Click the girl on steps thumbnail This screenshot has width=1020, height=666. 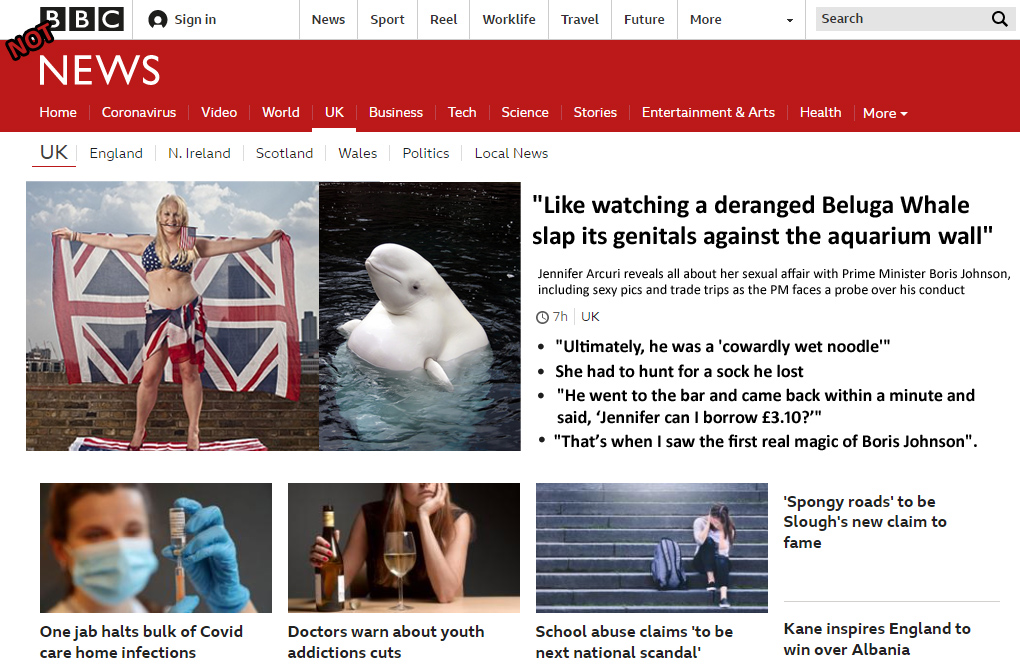(652, 548)
